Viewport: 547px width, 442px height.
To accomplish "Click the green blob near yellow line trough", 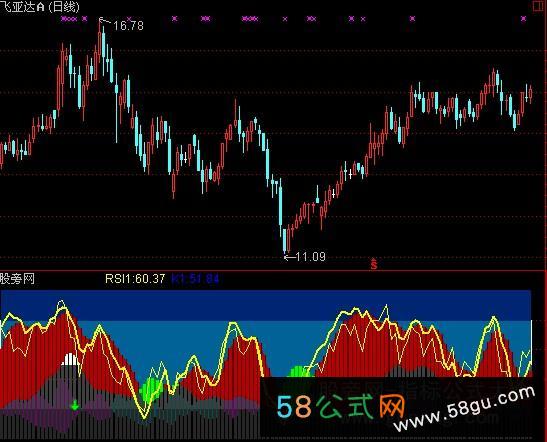I will (x=151, y=389).
